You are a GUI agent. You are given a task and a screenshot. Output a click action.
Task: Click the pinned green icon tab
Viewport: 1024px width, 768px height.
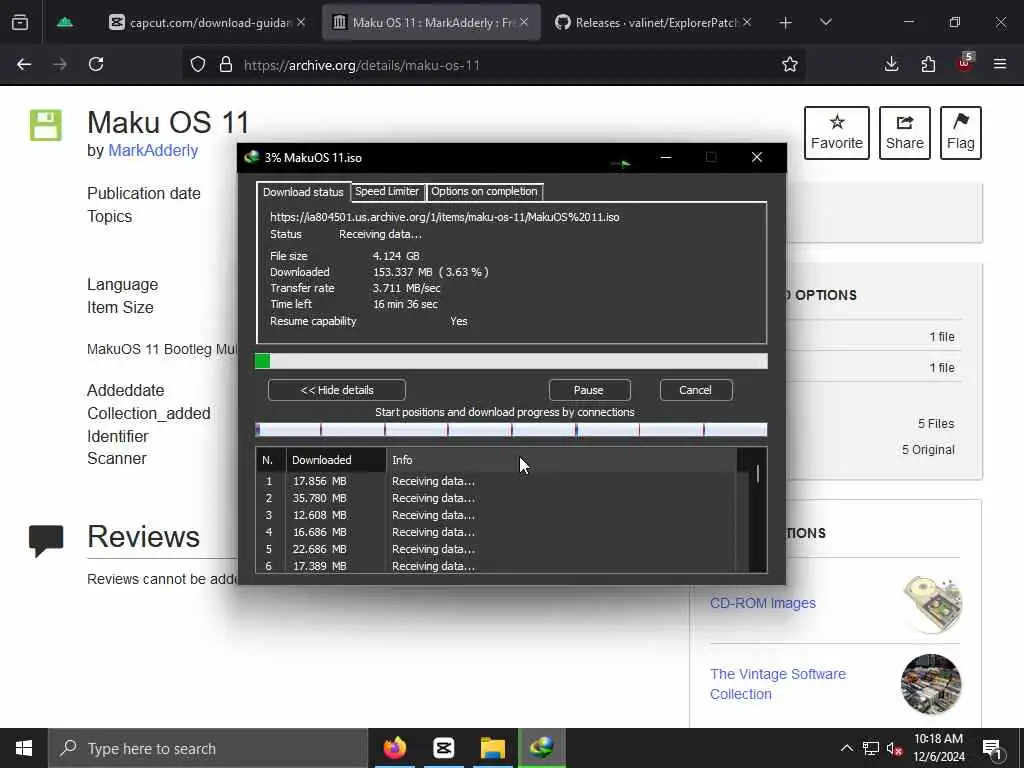(65, 23)
